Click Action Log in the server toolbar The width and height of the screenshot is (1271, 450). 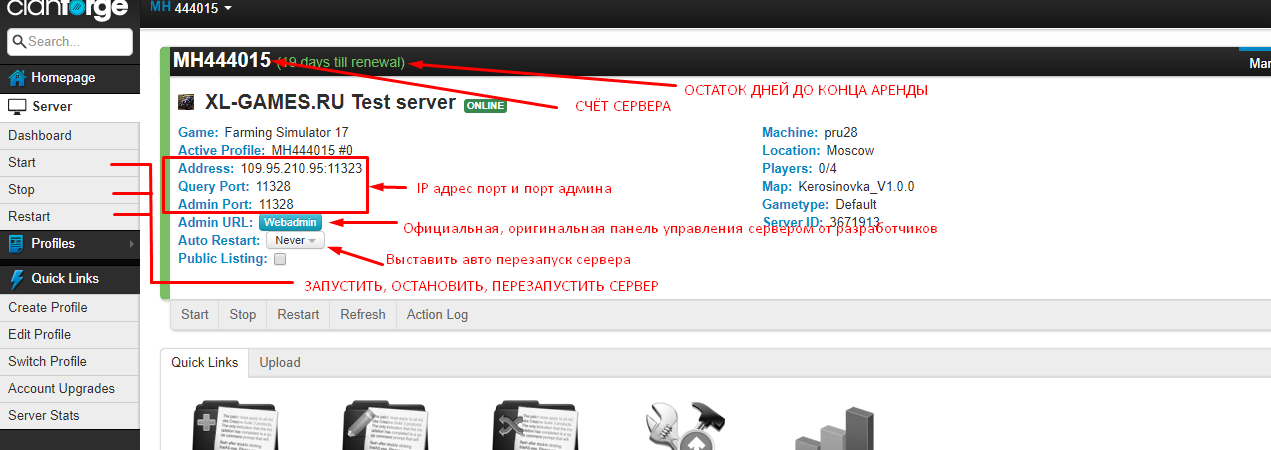(437, 314)
